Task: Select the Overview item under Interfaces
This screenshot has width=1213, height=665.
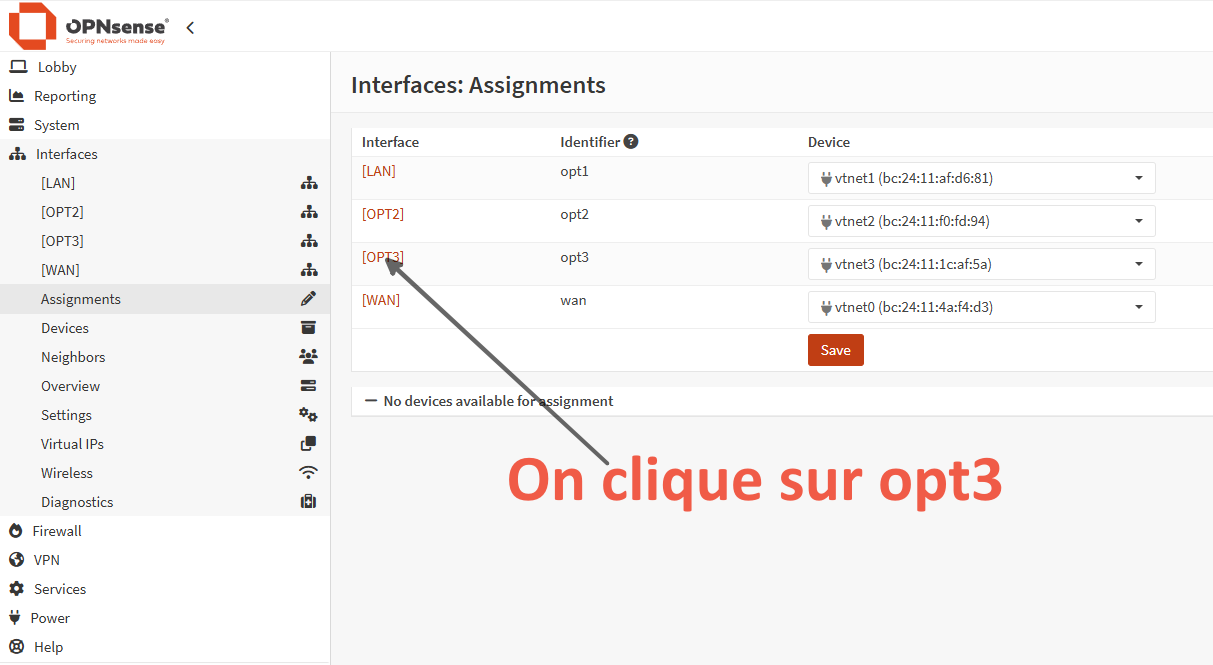Action: [70, 386]
